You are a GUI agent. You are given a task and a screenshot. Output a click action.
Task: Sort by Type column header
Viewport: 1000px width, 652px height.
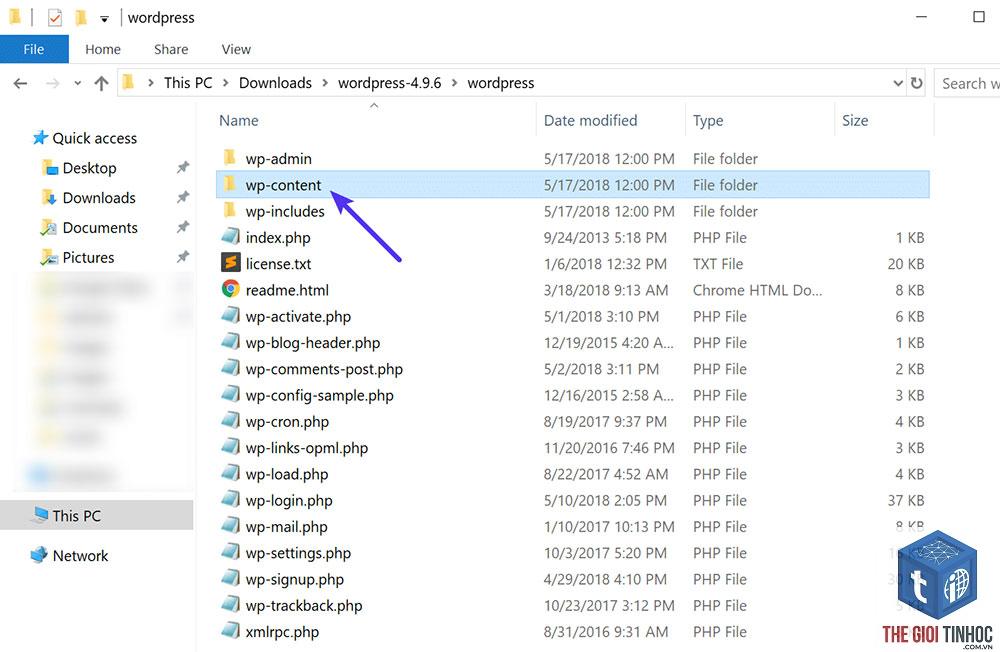pyautogui.click(x=708, y=121)
